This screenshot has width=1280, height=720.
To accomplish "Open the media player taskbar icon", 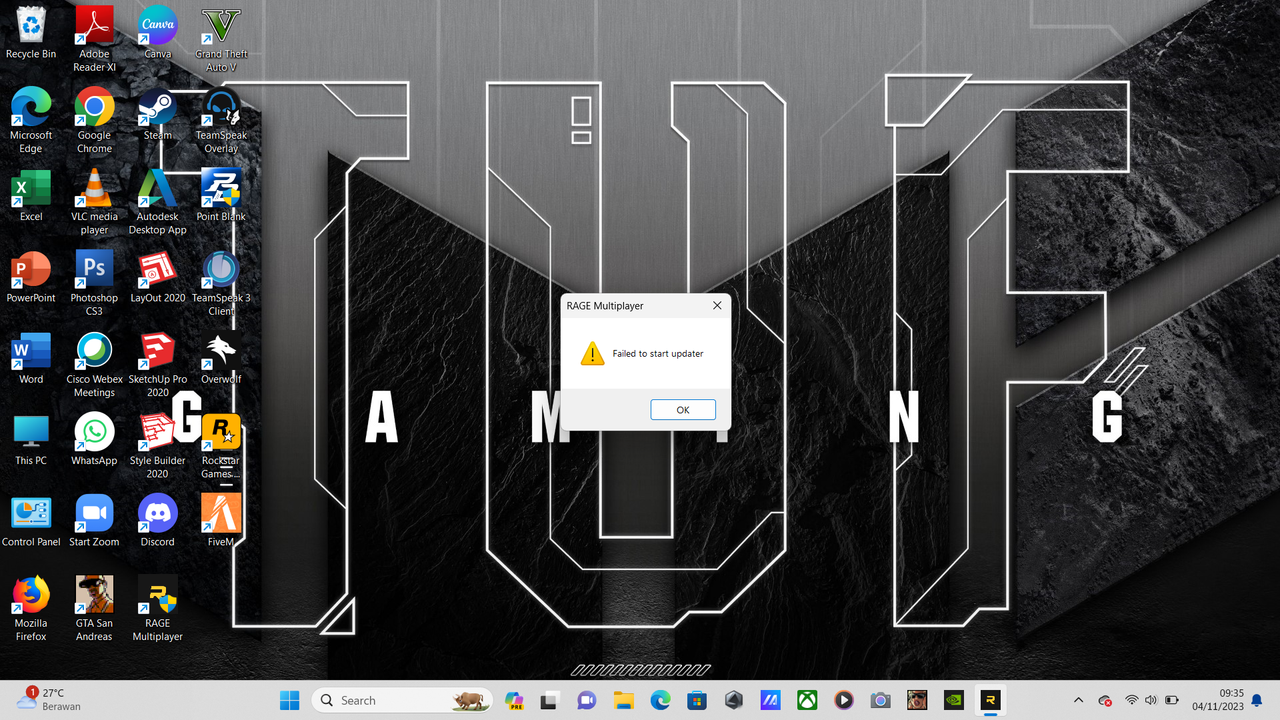I will pyautogui.click(x=843, y=701).
